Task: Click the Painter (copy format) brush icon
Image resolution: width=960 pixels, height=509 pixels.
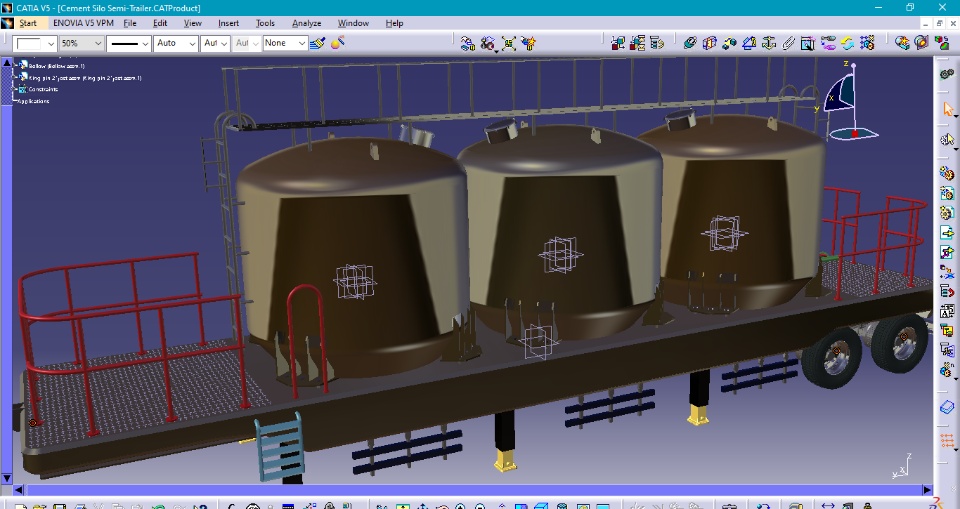Action: tap(318, 43)
